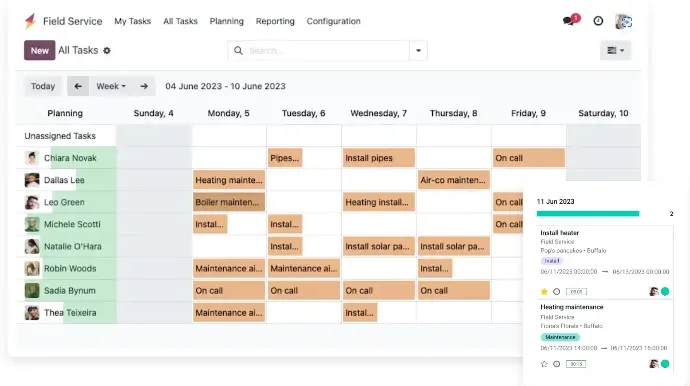
Task: Go to next week with right arrow
Action: [x=144, y=86]
